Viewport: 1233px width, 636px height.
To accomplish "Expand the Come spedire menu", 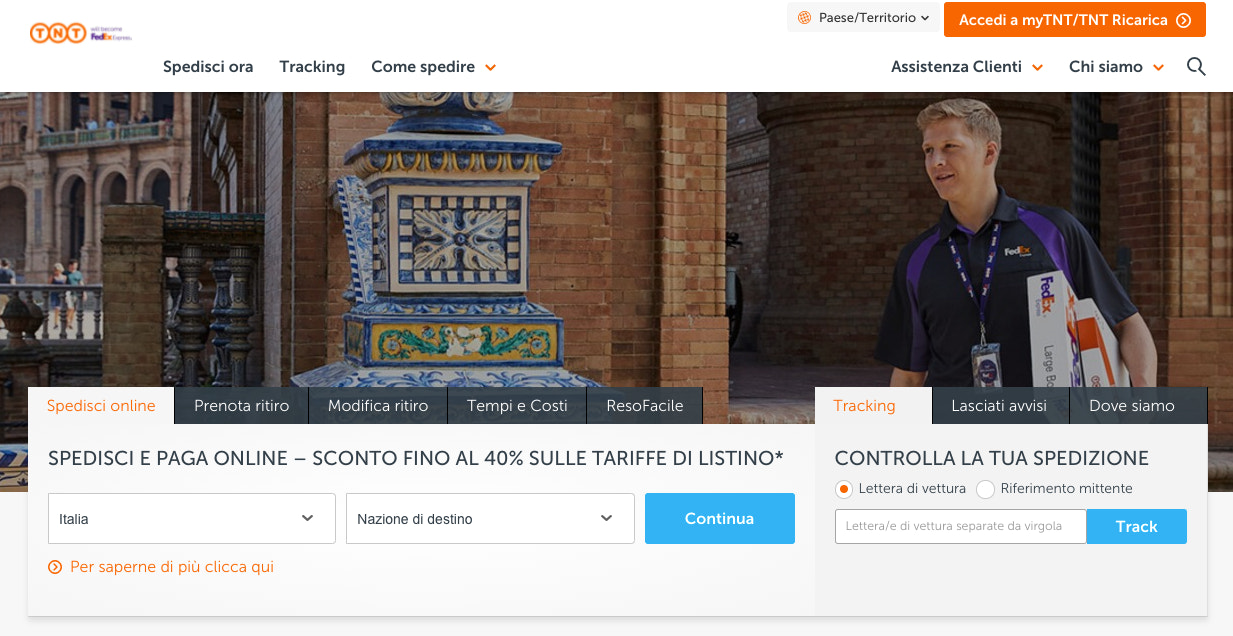I will coord(433,67).
